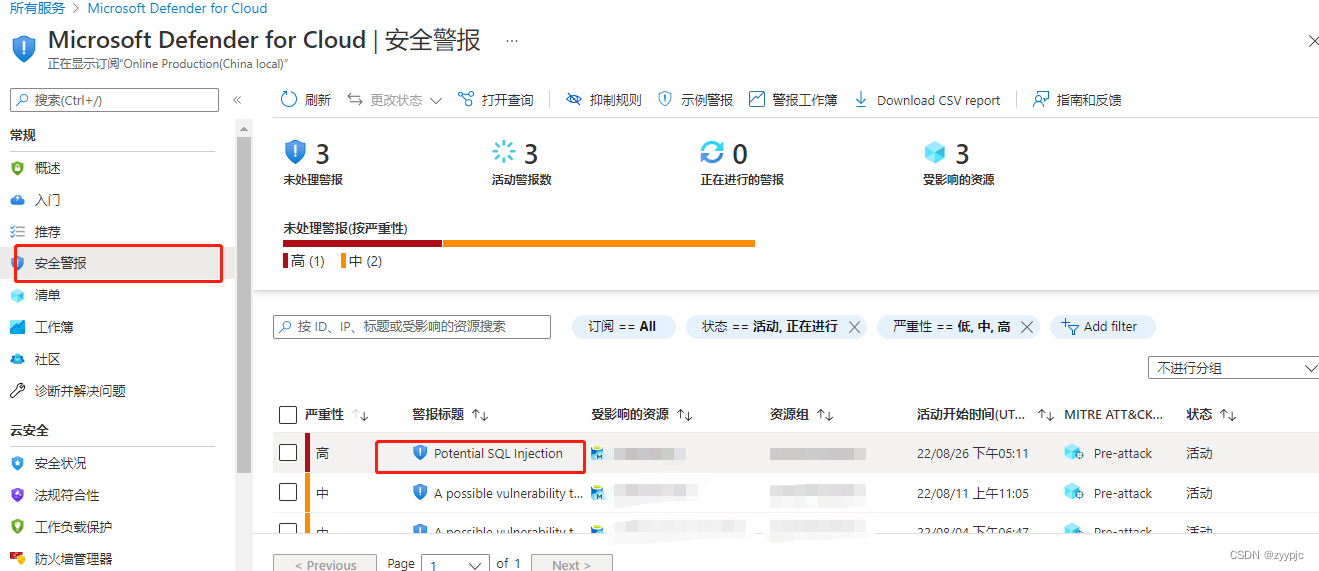
Task: Click the orange medium-severity bar segment
Action: click(x=599, y=243)
